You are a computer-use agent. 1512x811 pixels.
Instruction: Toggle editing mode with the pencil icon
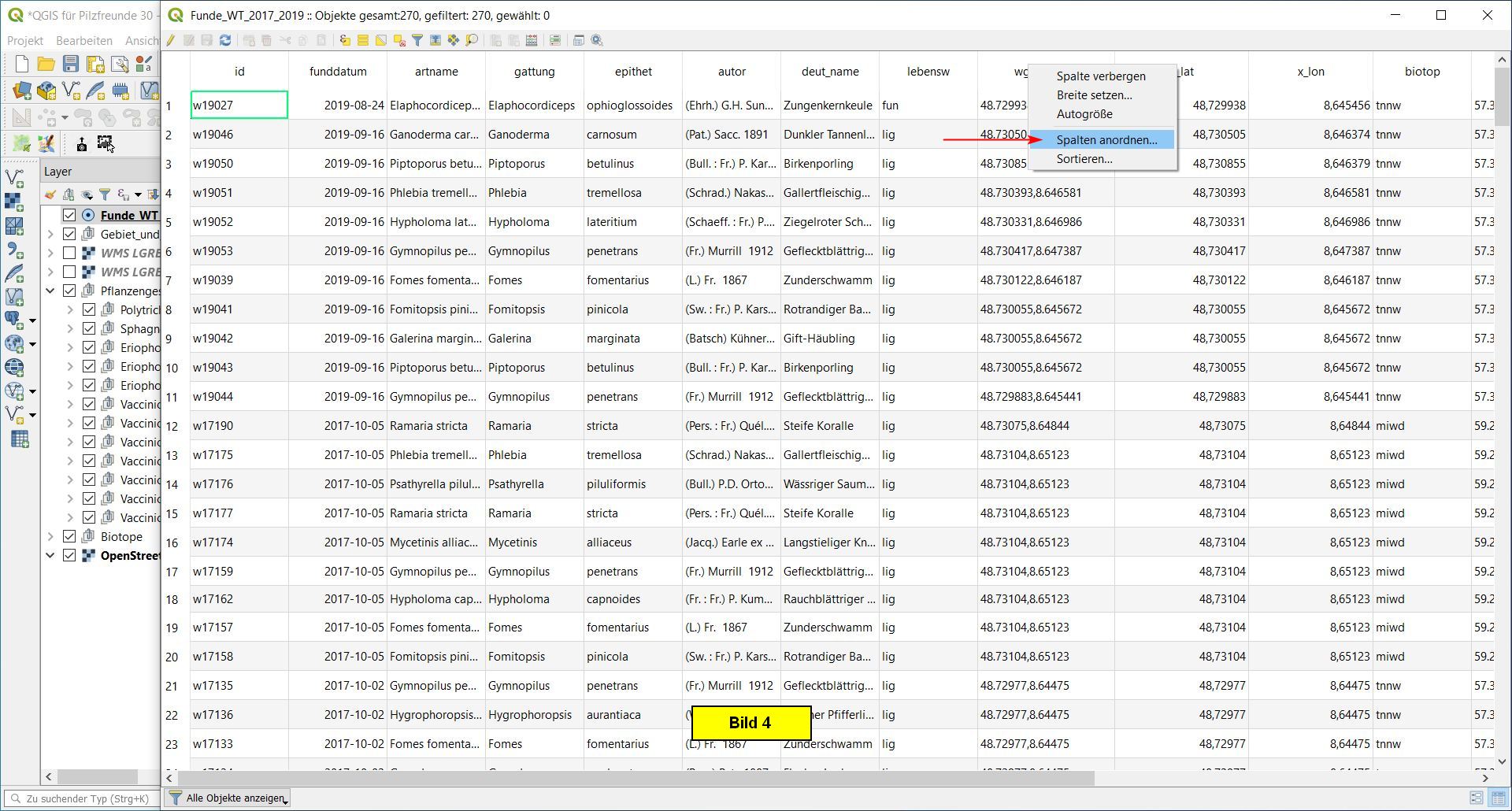coord(171,40)
